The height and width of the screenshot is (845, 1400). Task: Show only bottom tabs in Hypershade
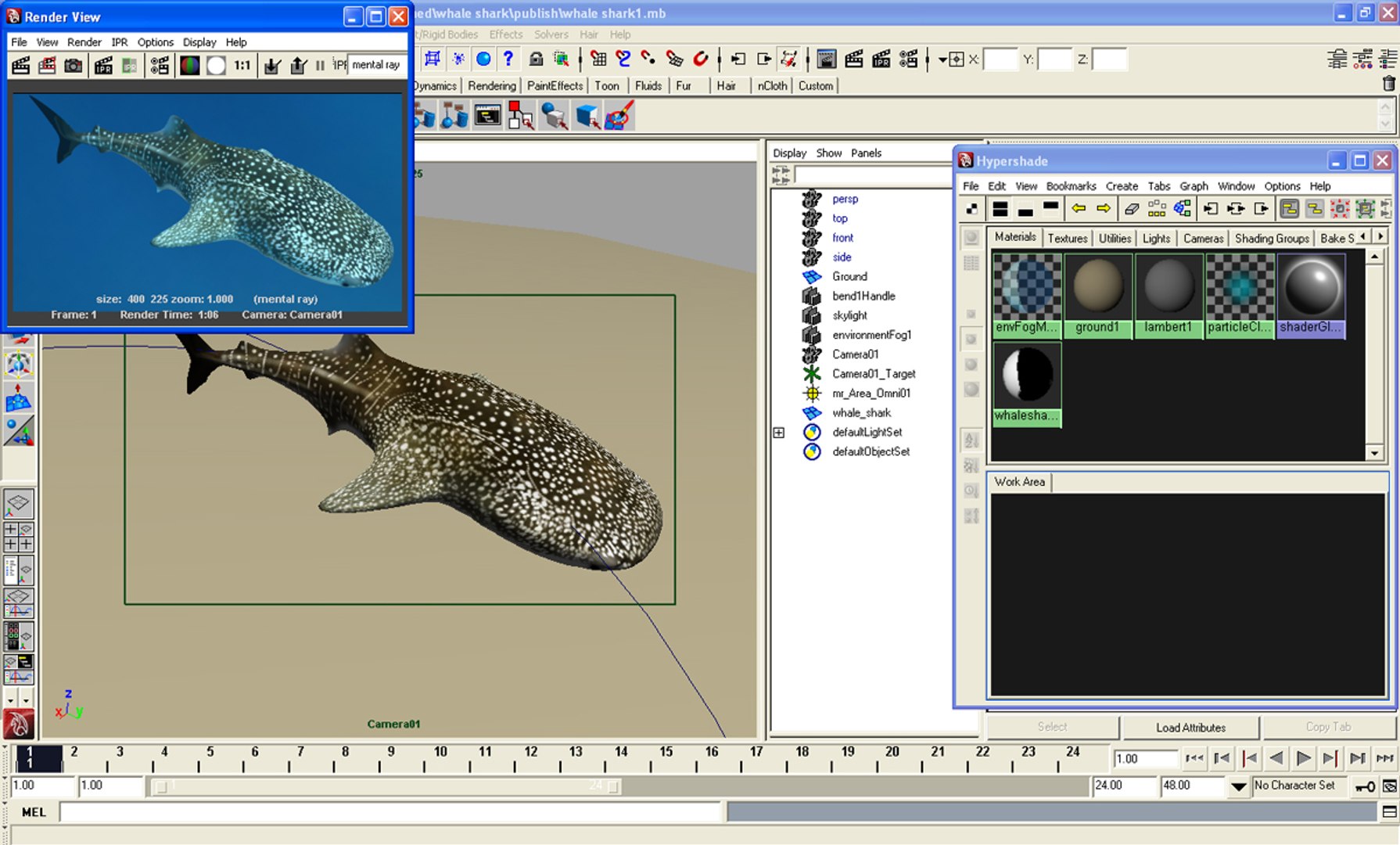pos(1025,209)
